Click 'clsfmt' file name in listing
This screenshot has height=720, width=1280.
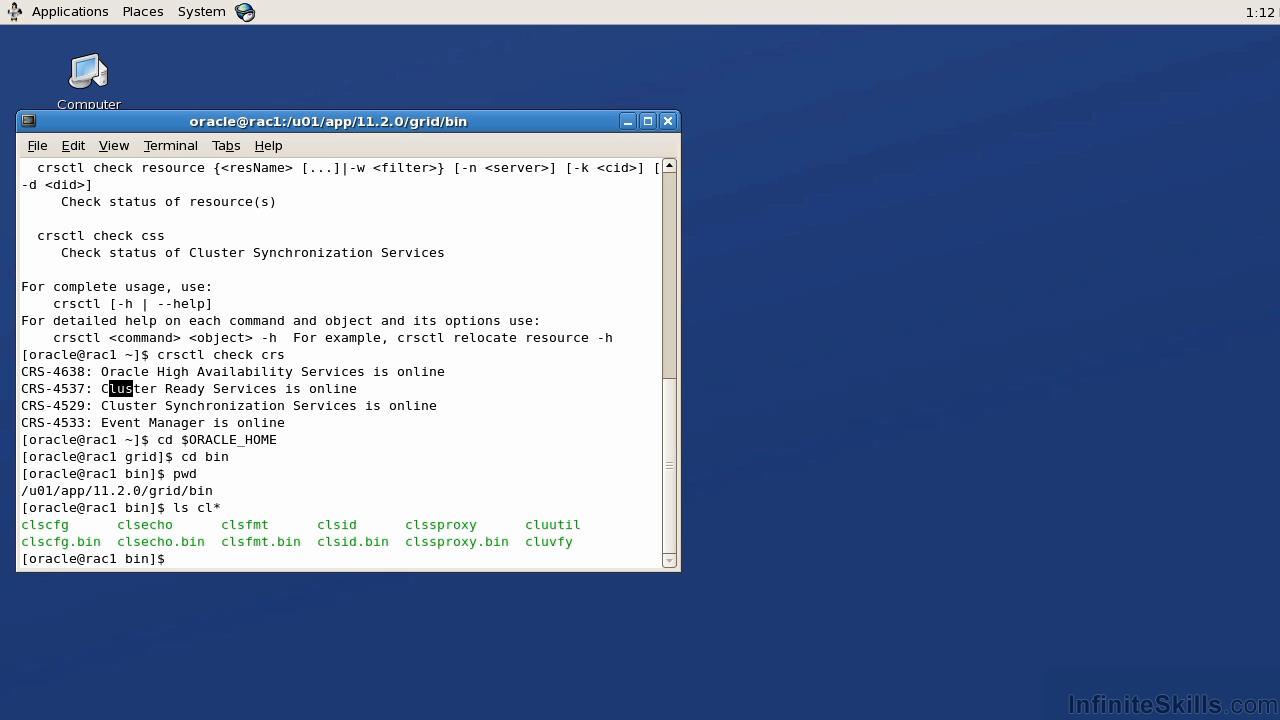click(245, 525)
